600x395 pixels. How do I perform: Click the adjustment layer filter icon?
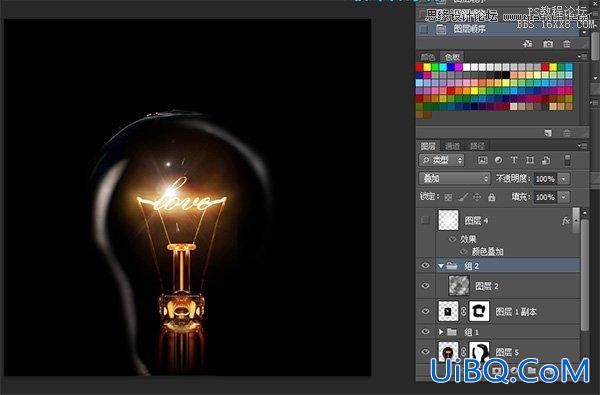click(498, 160)
